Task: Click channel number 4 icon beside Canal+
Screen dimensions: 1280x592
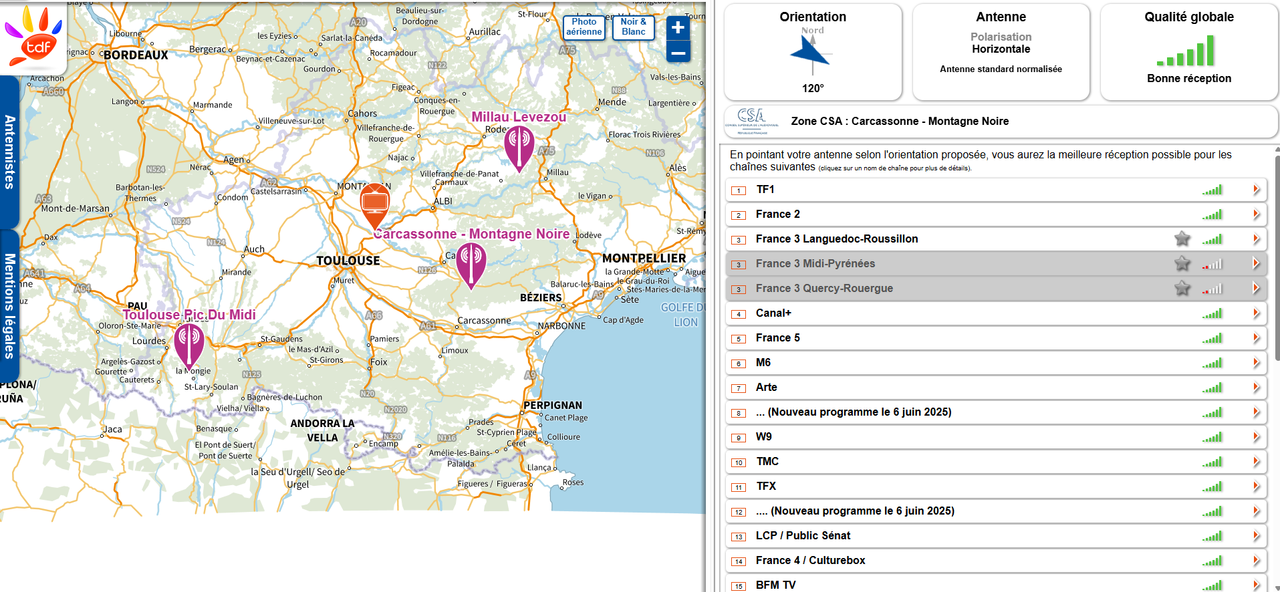Action: (739, 314)
